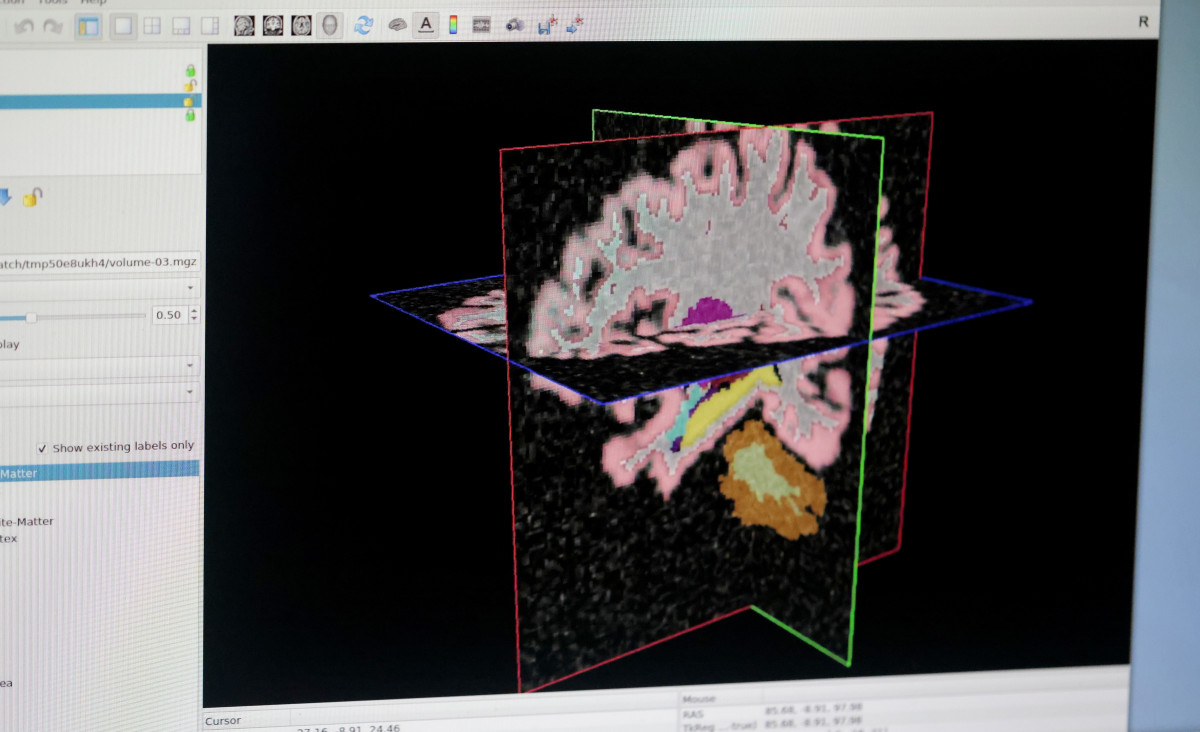Screen dimensions: 1200x732
Task: Select the 1-and-3 horizontal layout icon
Action: point(210,26)
